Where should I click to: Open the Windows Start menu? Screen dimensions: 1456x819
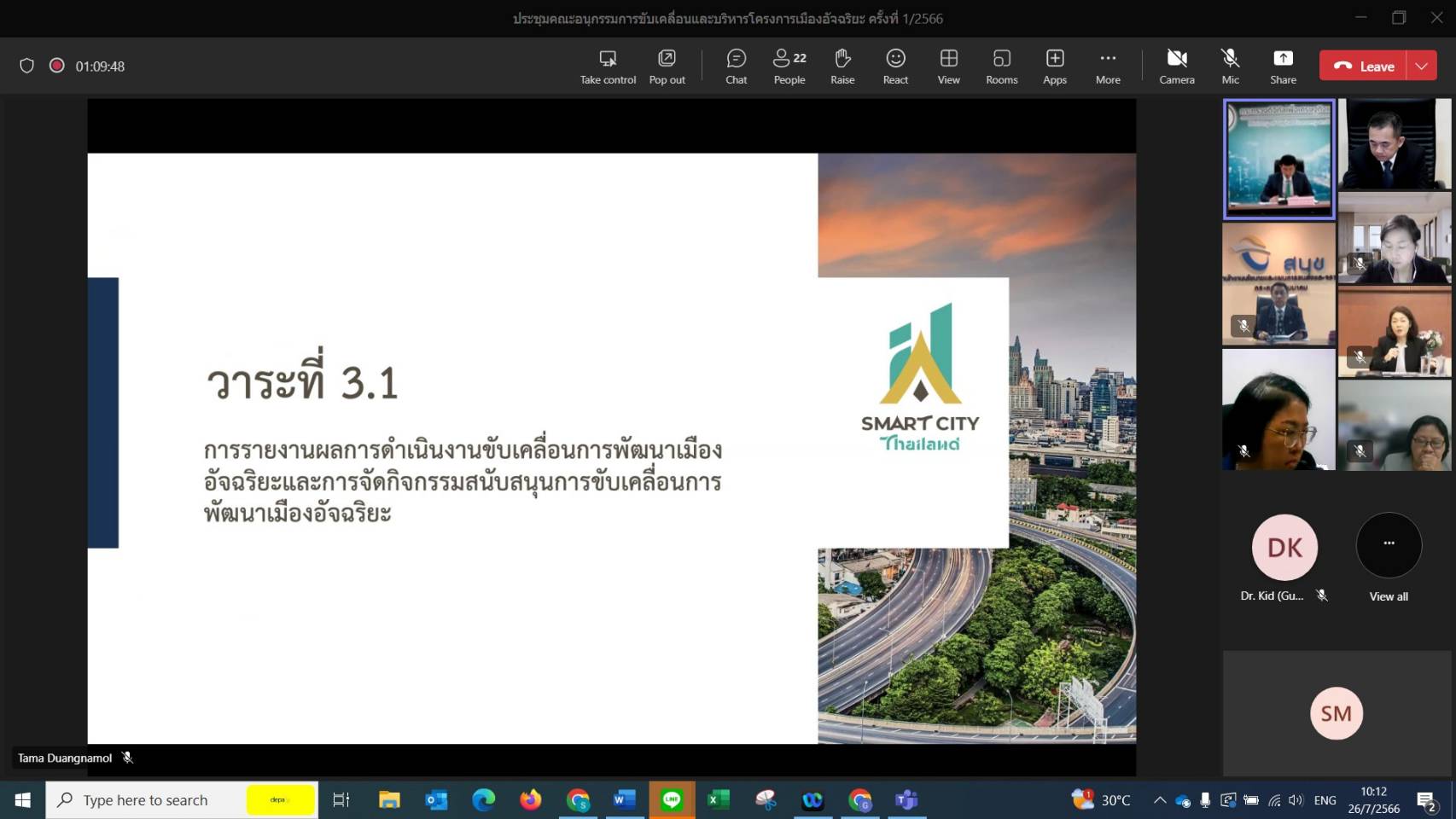[x=23, y=800]
